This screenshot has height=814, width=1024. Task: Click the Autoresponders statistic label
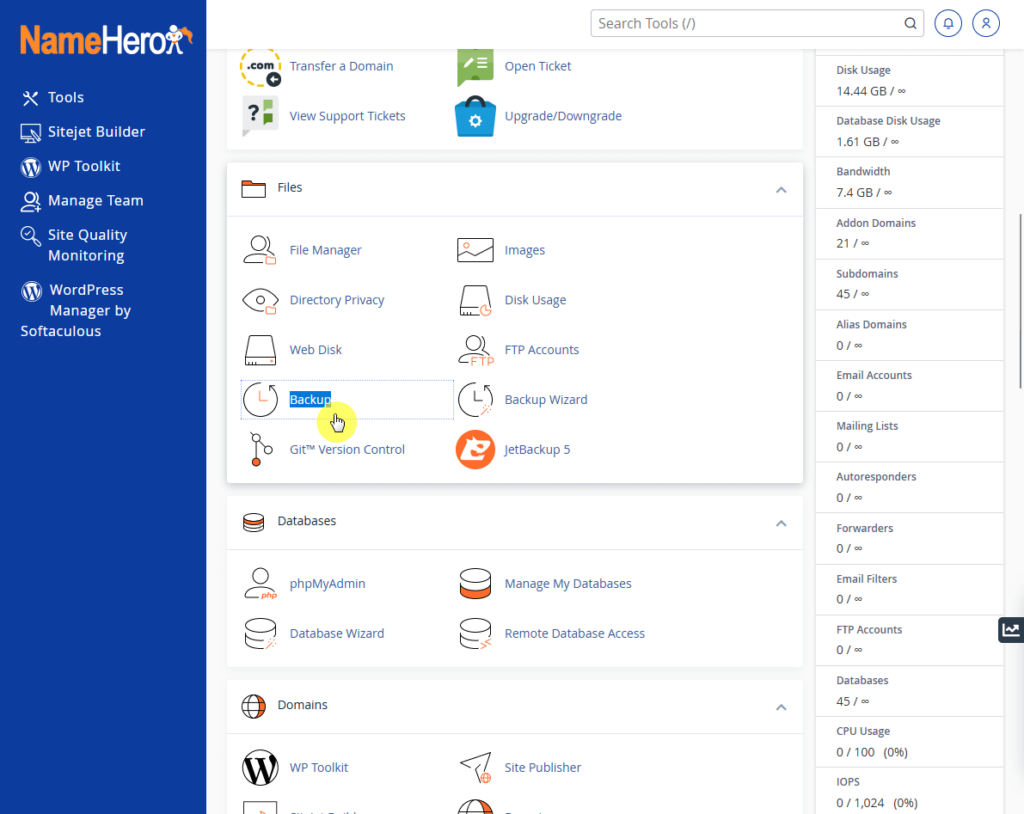tap(876, 477)
